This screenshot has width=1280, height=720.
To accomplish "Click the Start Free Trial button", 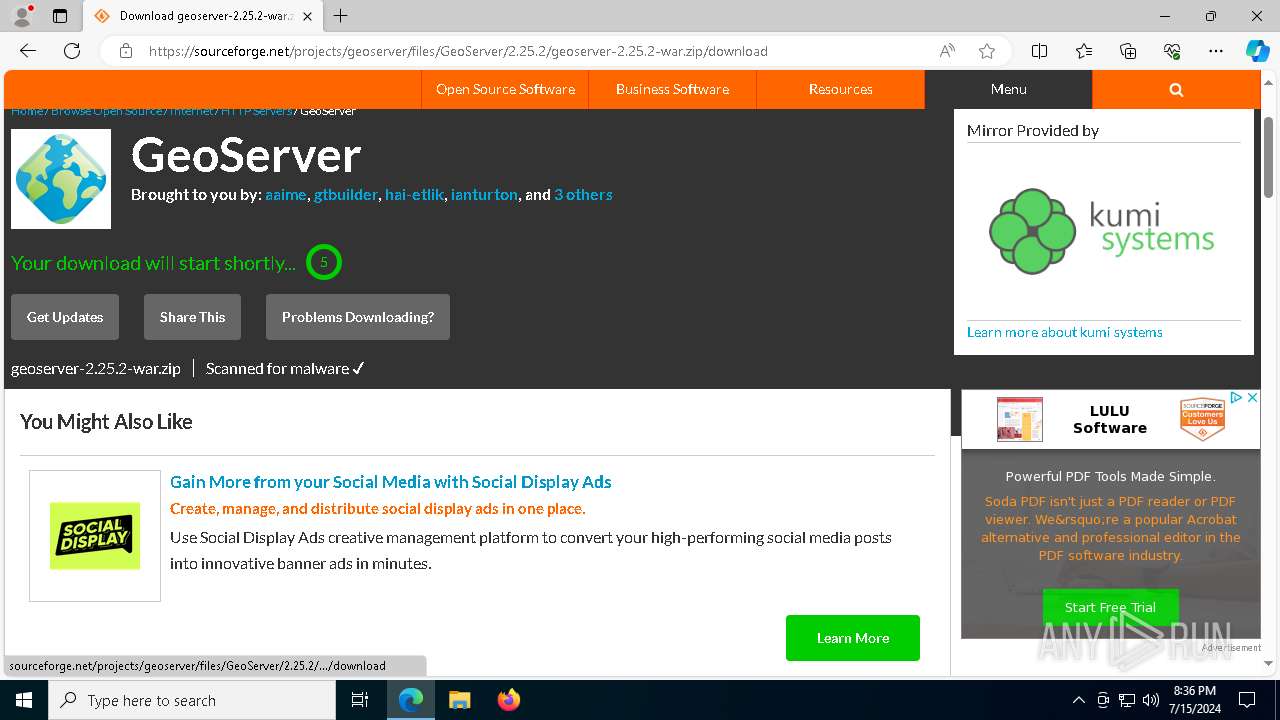I will 1110,607.
